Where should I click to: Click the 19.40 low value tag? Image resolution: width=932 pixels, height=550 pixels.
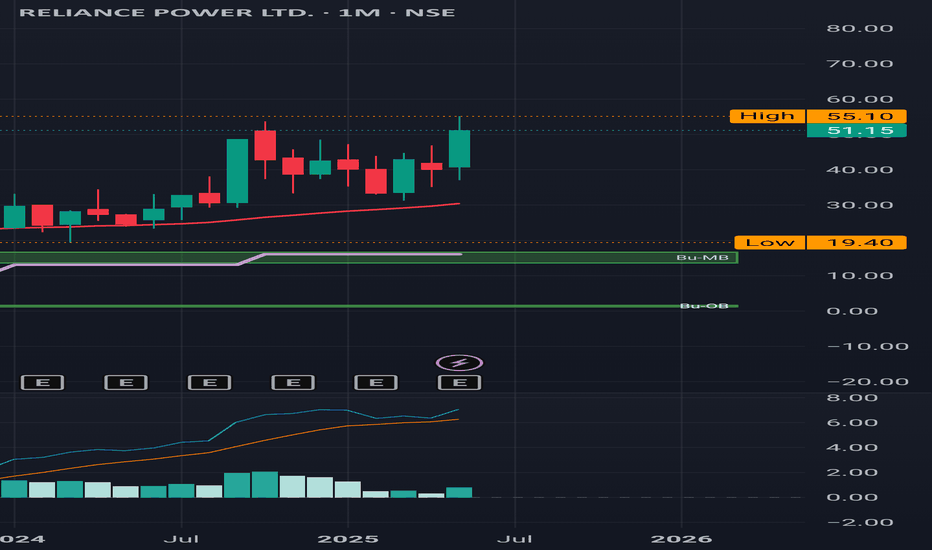[857, 242]
